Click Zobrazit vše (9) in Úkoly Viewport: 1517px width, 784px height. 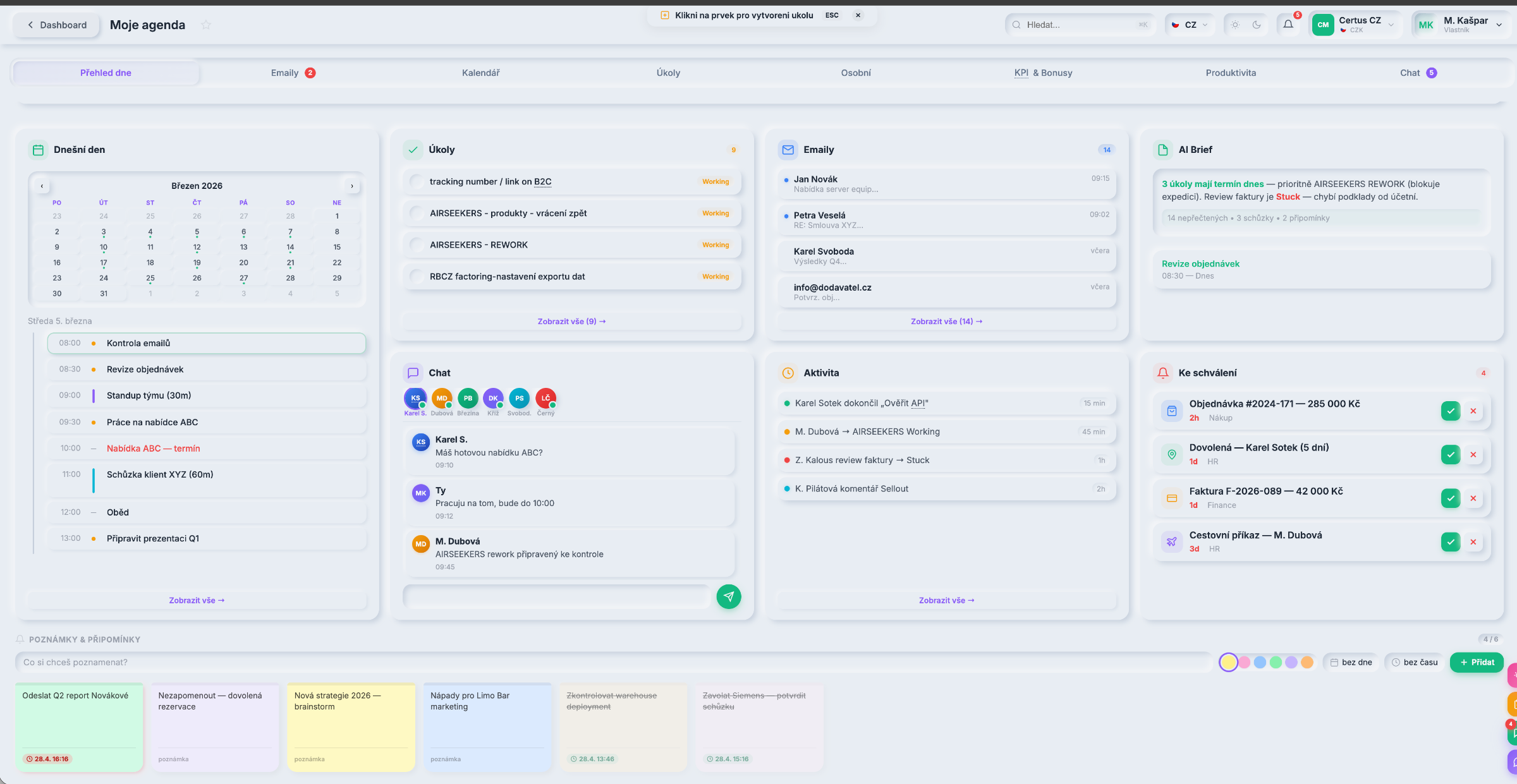click(x=571, y=321)
